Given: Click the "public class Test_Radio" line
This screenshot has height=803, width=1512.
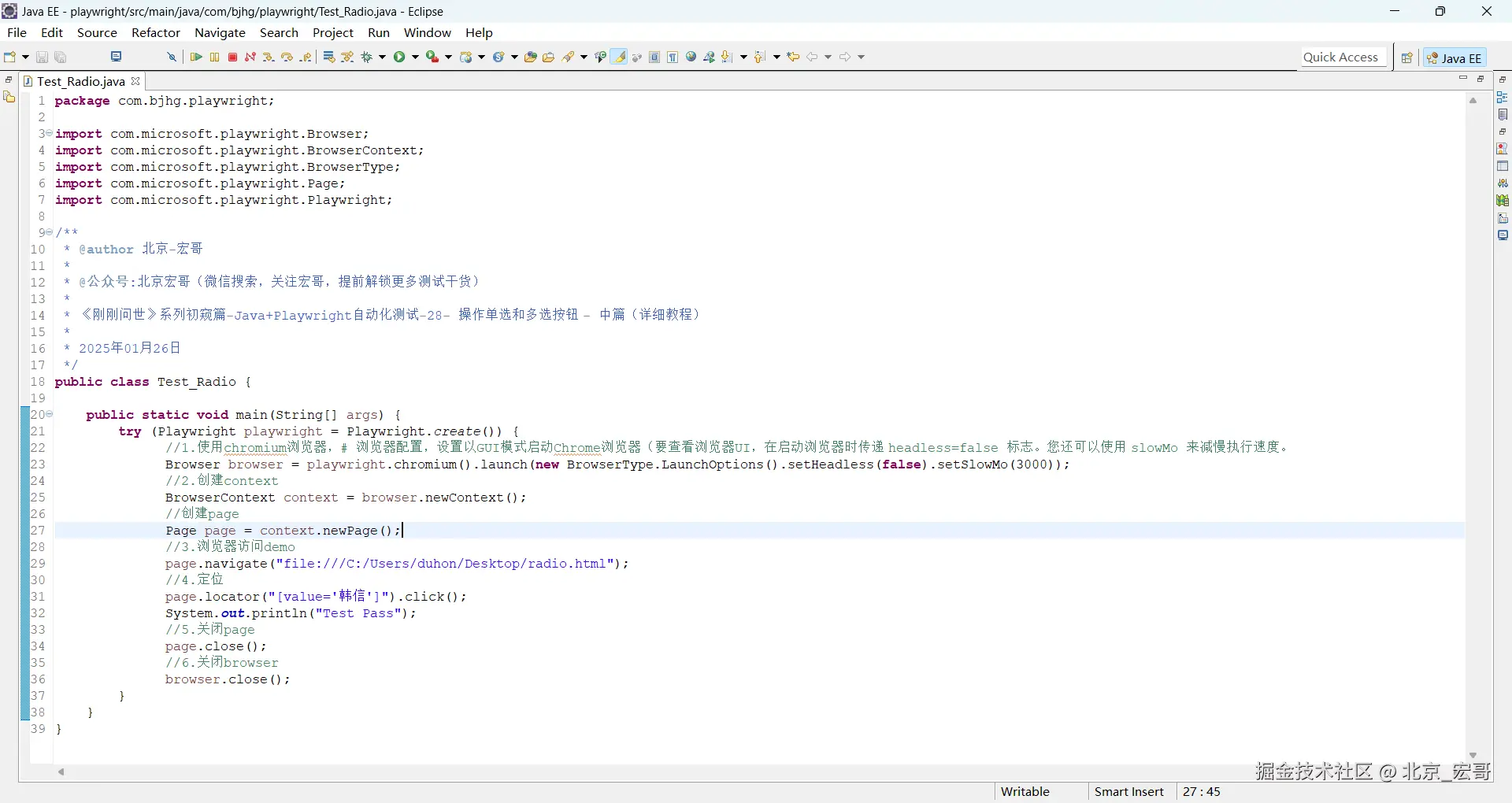Looking at the screenshot, I should [153, 382].
